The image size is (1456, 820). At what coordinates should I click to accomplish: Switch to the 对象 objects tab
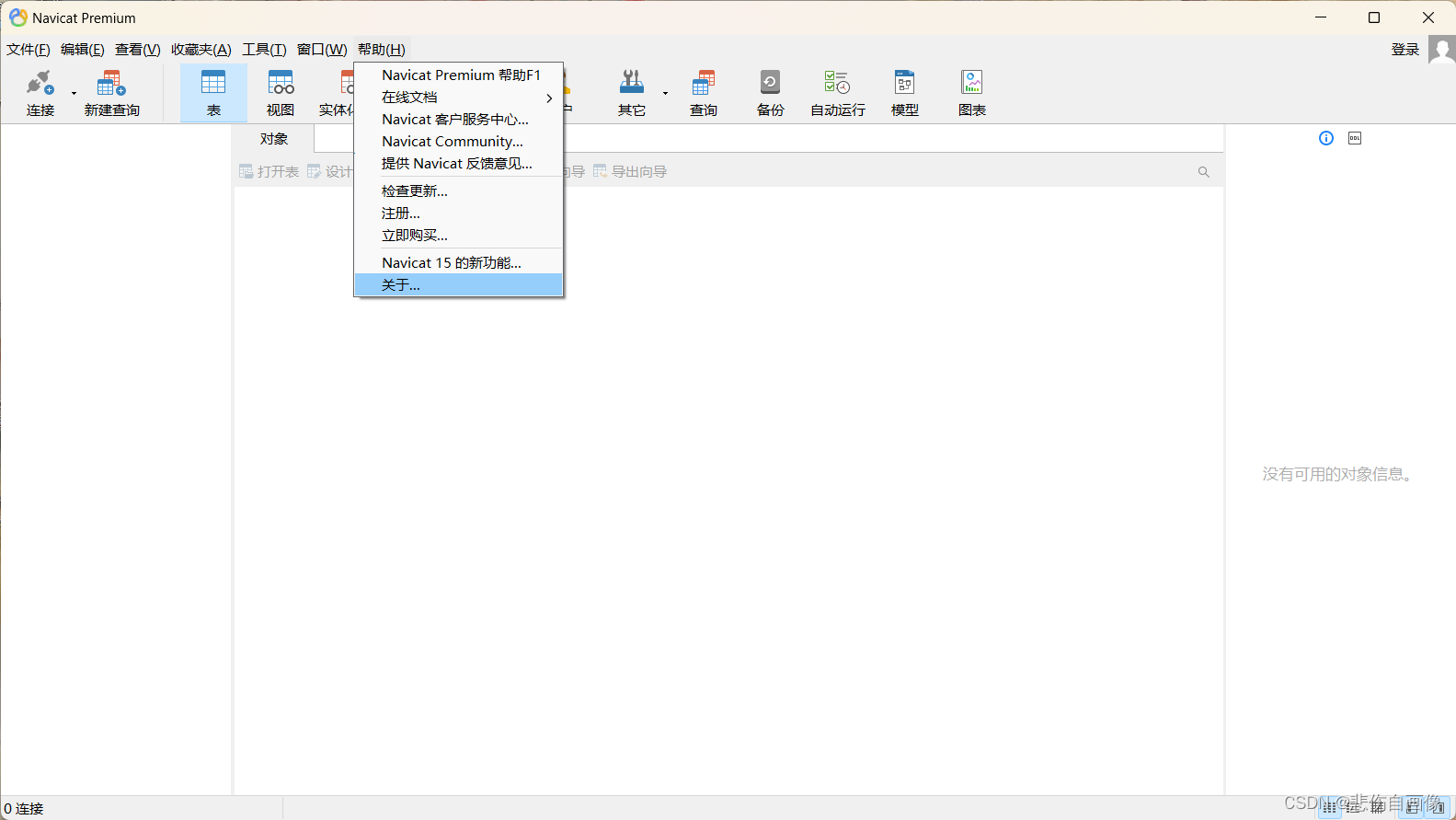click(274, 139)
